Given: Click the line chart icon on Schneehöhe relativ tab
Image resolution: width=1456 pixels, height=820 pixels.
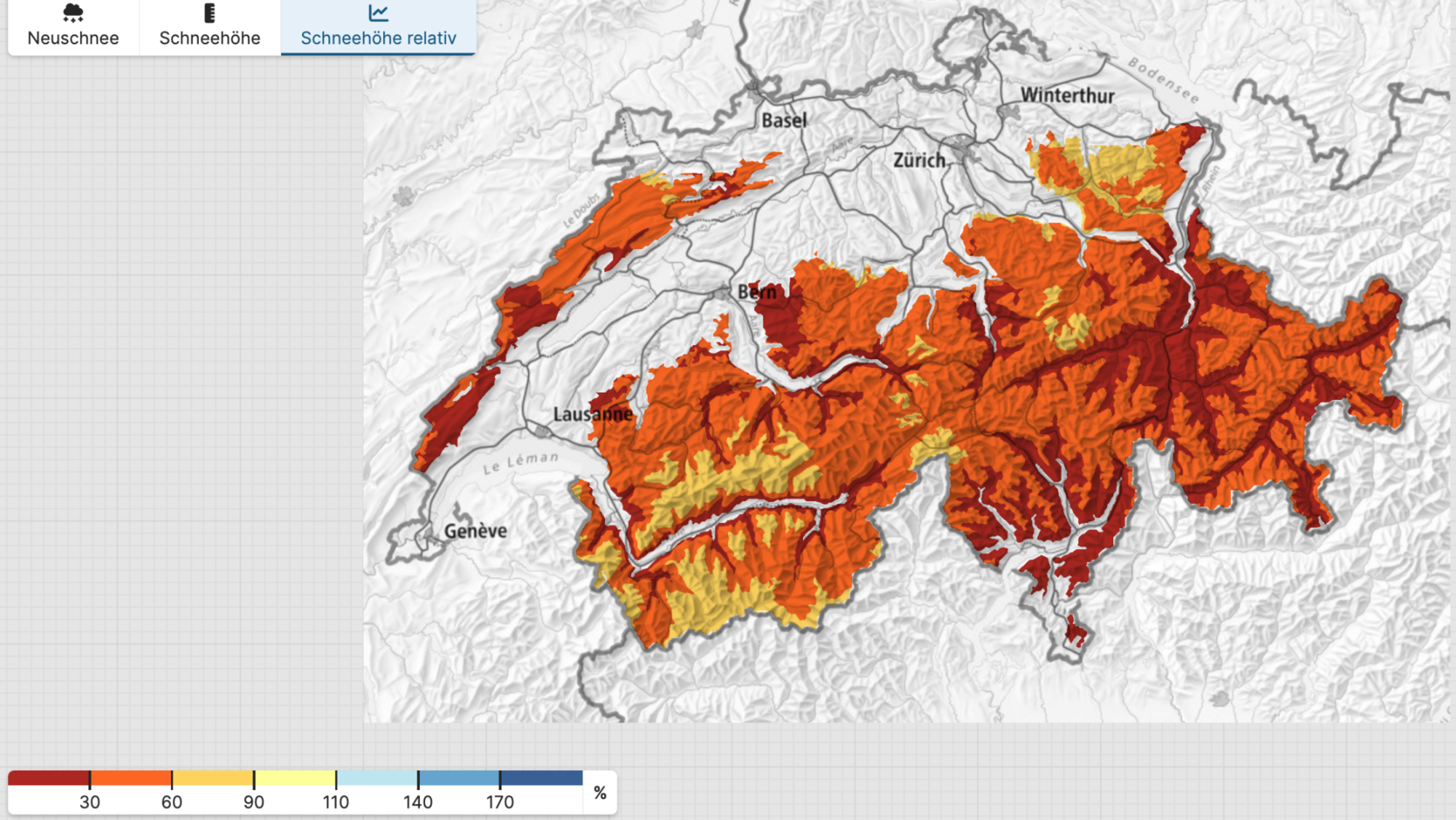Looking at the screenshot, I should (x=378, y=12).
